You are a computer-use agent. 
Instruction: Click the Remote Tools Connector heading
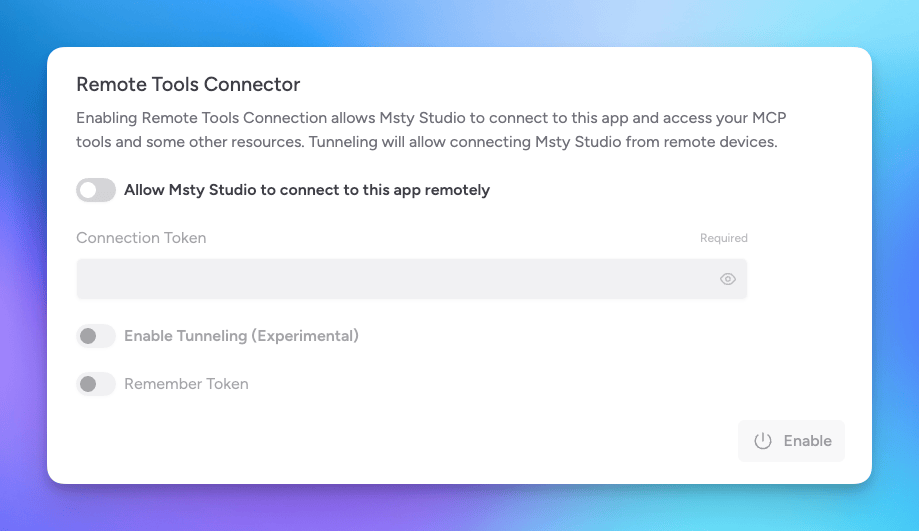tap(188, 84)
